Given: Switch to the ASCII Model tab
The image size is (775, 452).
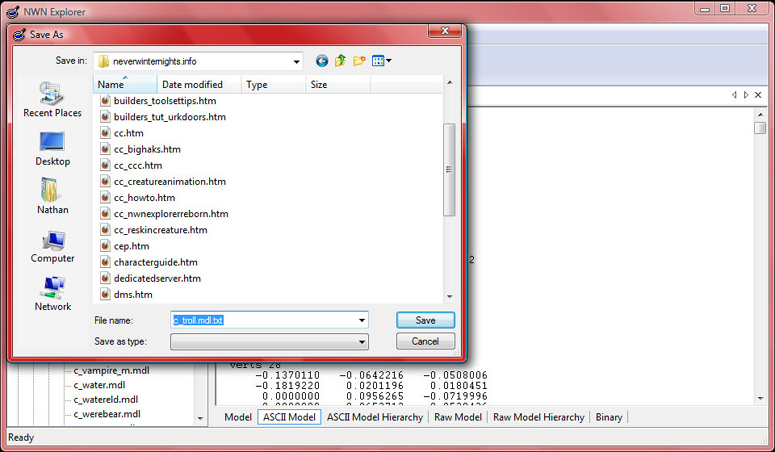Looking at the screenshot, I should tap(289, 417).
